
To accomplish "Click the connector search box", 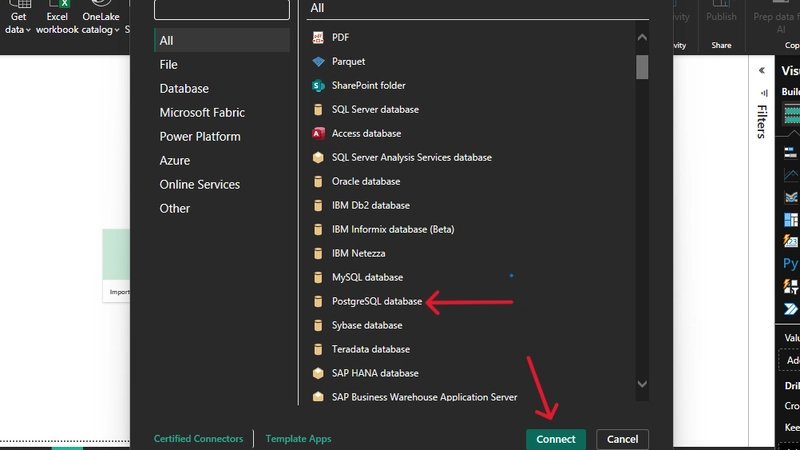I will pyautogui.click(x=222, y=9).
